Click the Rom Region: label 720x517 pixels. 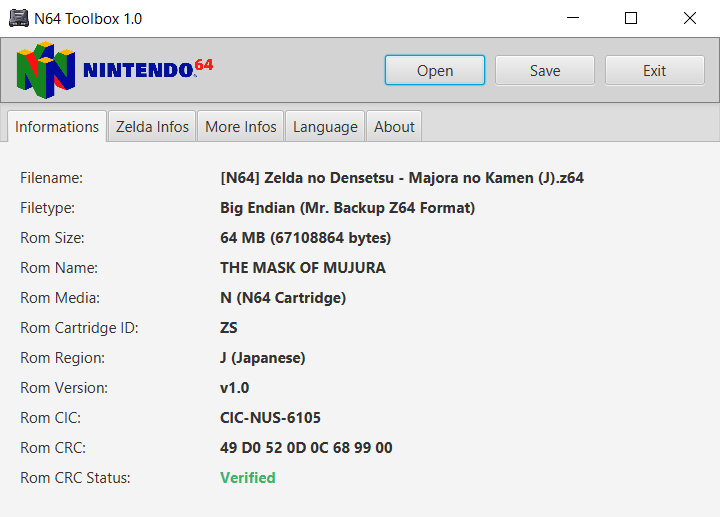(x=62, y=358)
